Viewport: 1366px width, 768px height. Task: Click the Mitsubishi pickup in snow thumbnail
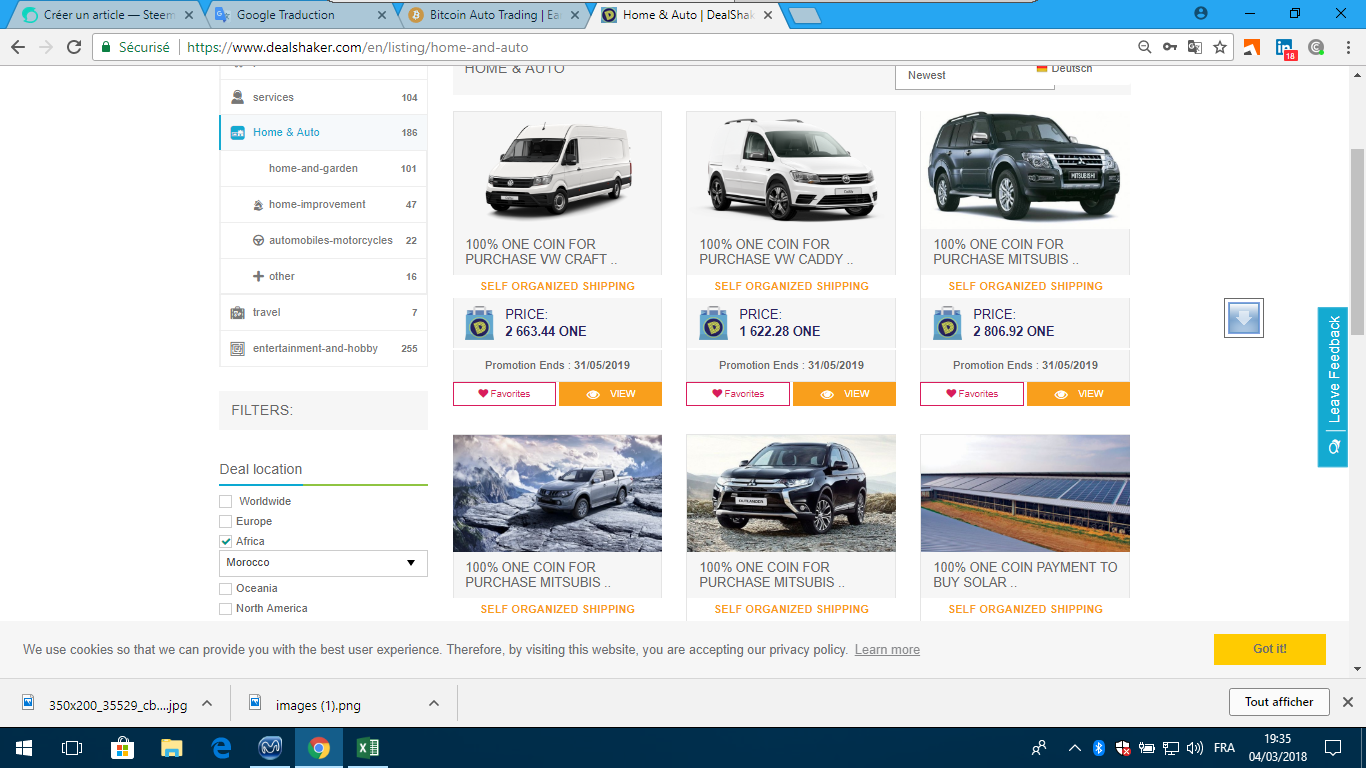pos(557,493)
